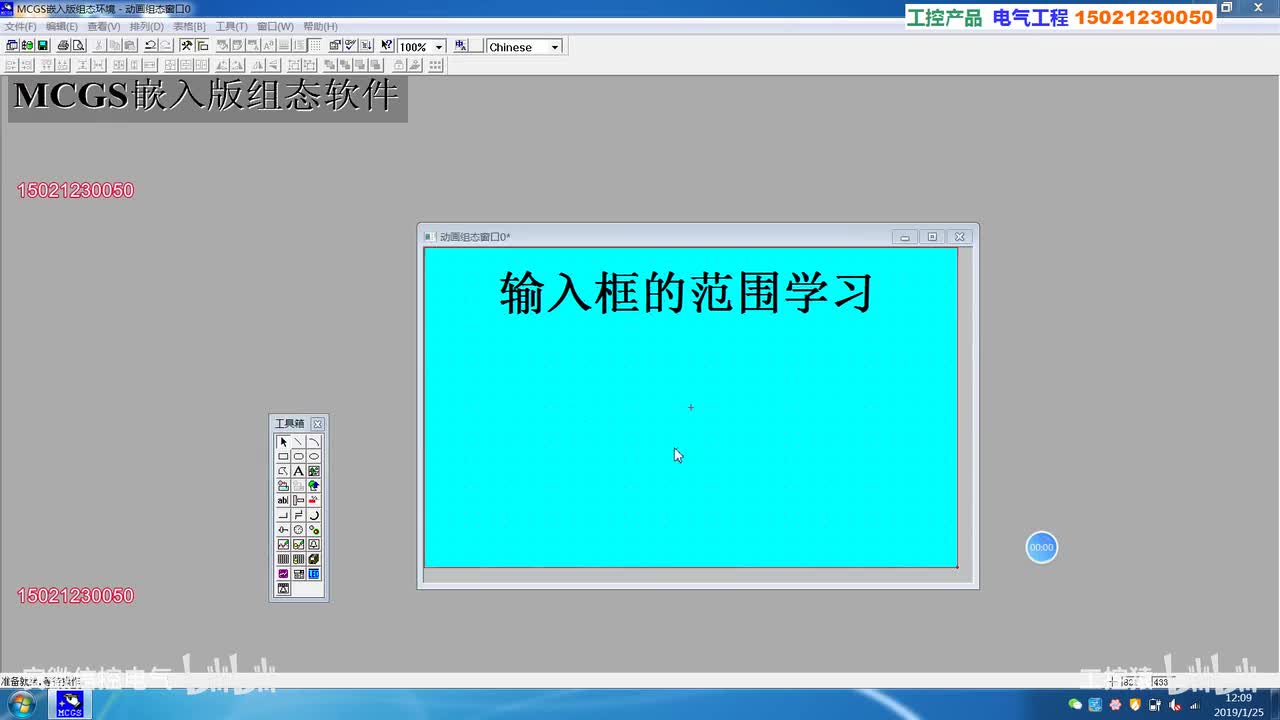
Task: Click the status bar coordinate value 433
Action: (x=1160, y=682)
